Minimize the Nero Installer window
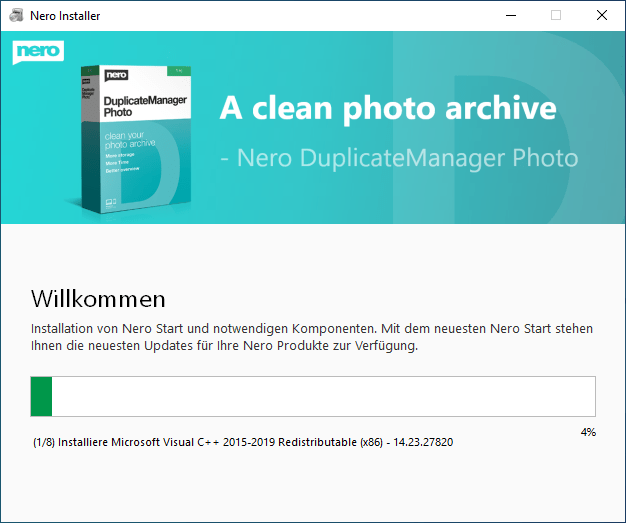Viewport: 626px width, 523px height. [510, 16]
